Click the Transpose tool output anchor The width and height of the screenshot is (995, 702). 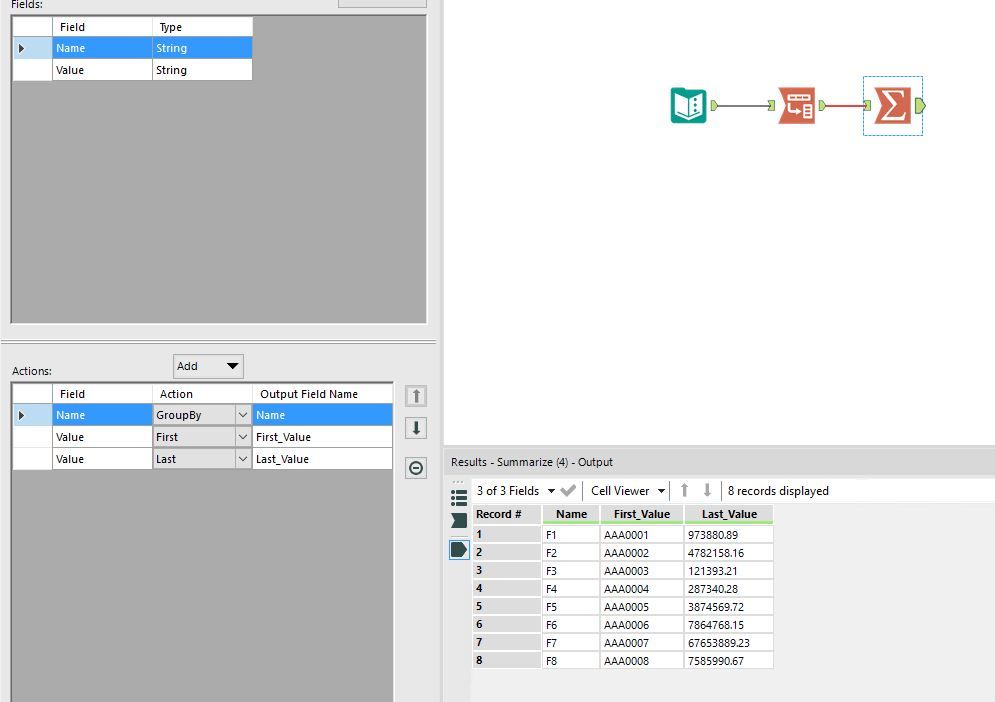(822, 105)
